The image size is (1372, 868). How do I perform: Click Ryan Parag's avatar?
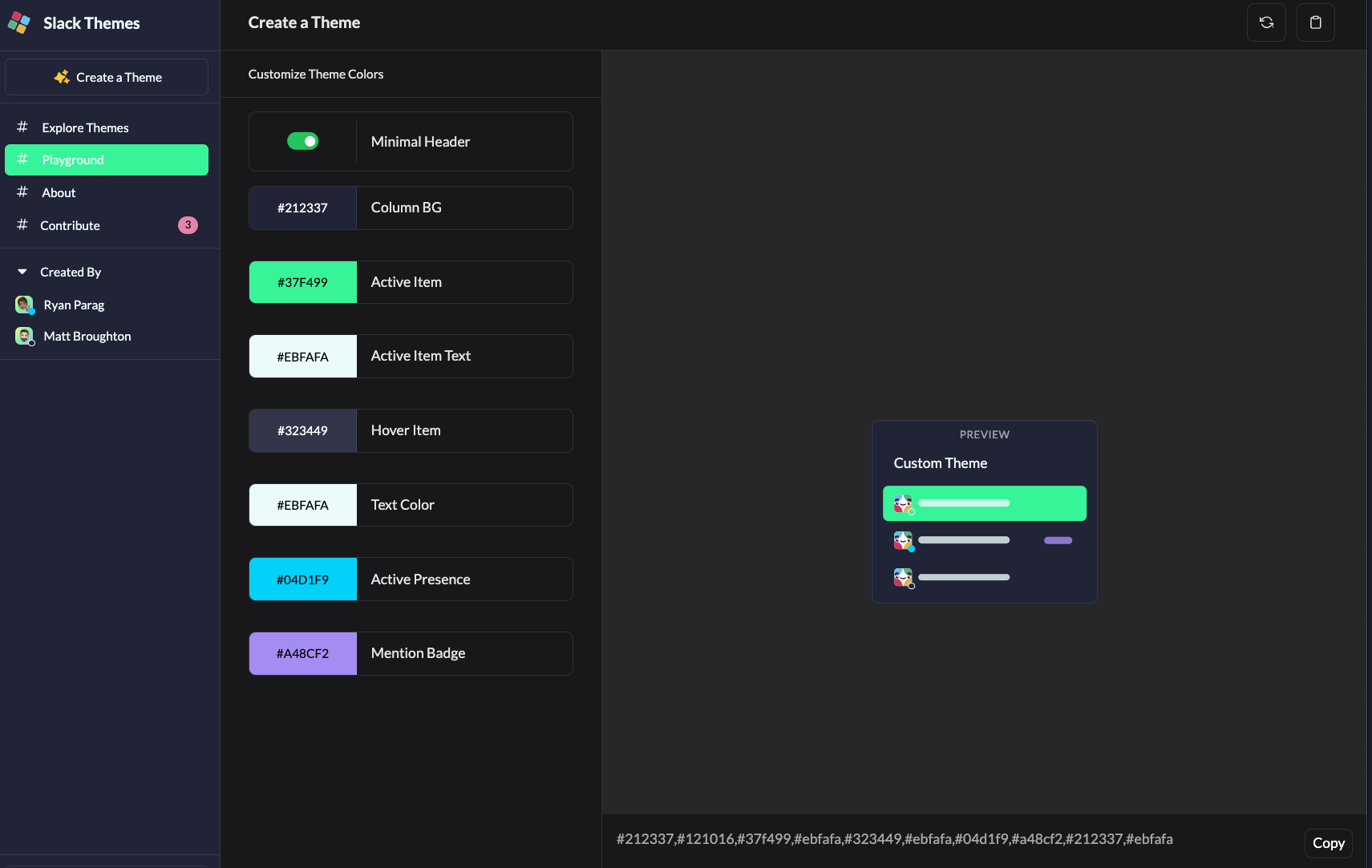(x=24, y=305)
